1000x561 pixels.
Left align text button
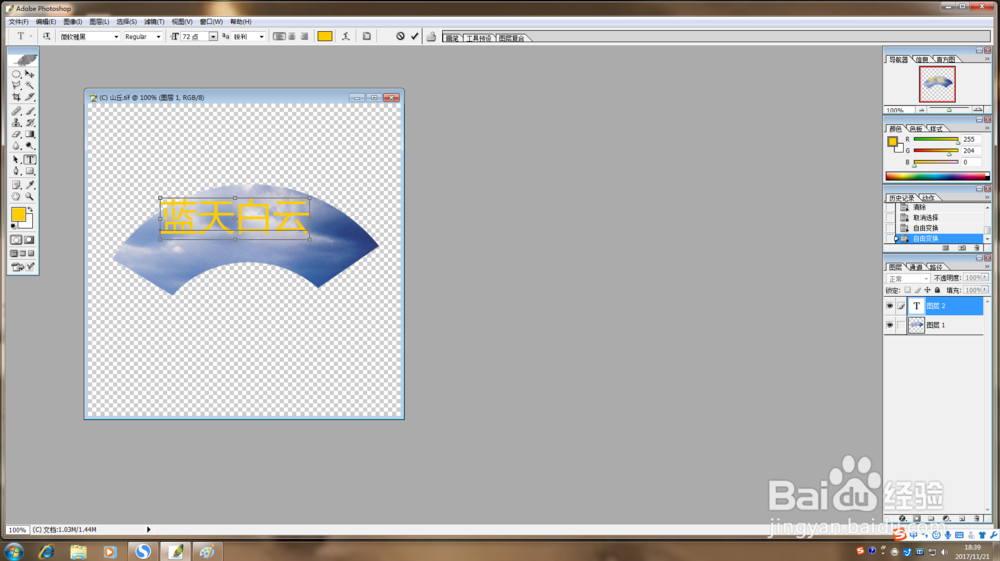[x=279, y=36]
